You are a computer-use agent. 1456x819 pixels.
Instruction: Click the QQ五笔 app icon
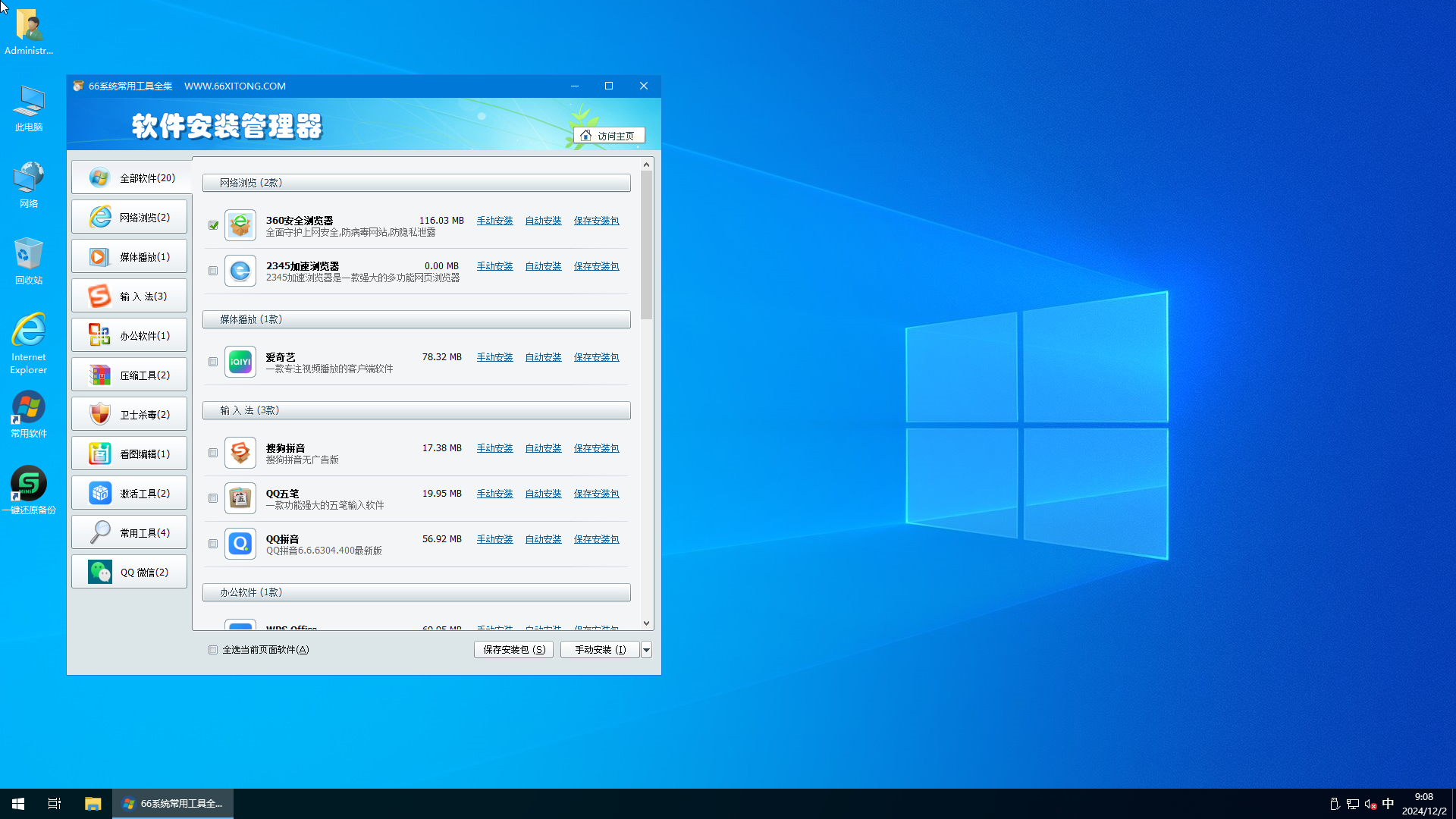click(240, 498)
